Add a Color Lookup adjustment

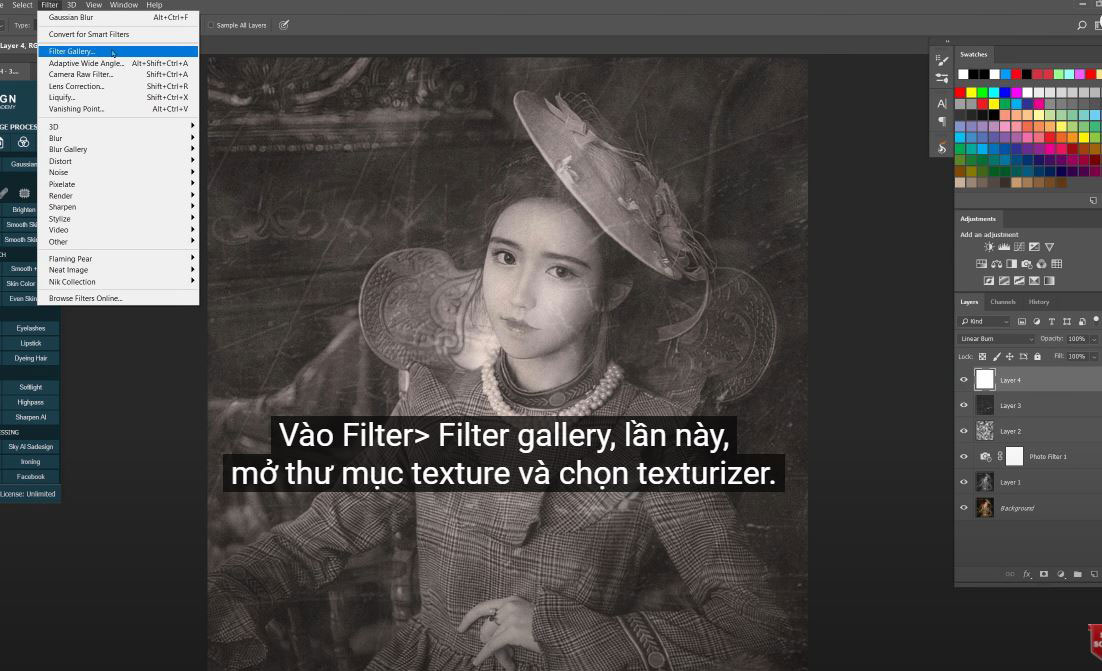1056,263
